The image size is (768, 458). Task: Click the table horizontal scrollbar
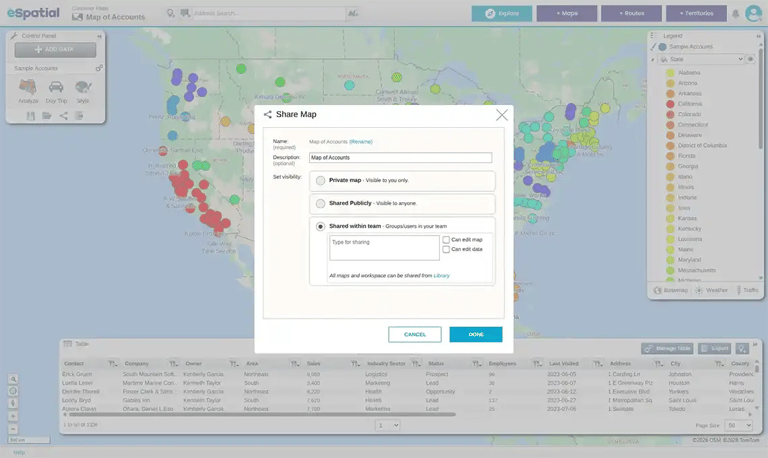263,414
